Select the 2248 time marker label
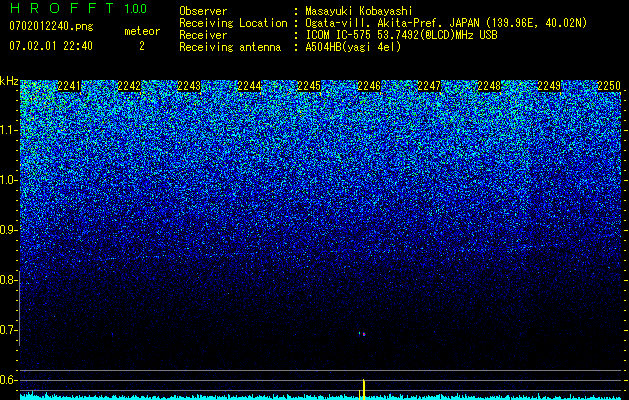The width and height of the screenshot is (629, 400). (x=489, y=86)
